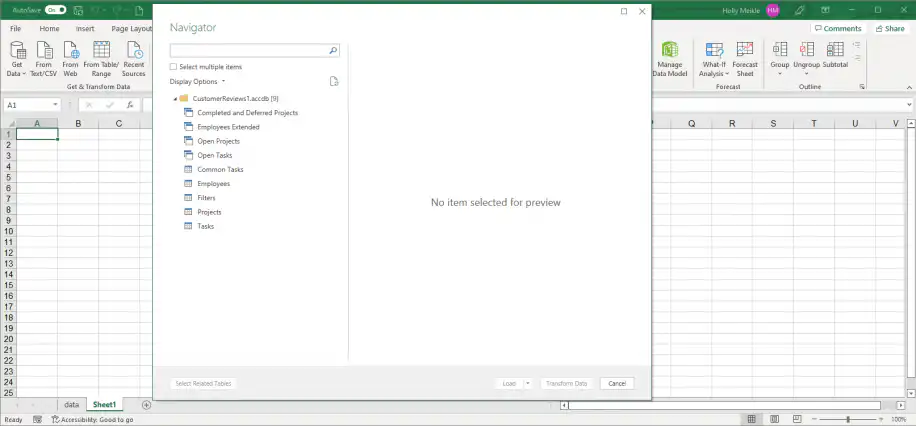The width and height of the screenshot is (916, 426).
Task: Cancel the Navigator dialog
Action: tap(617, 384)
